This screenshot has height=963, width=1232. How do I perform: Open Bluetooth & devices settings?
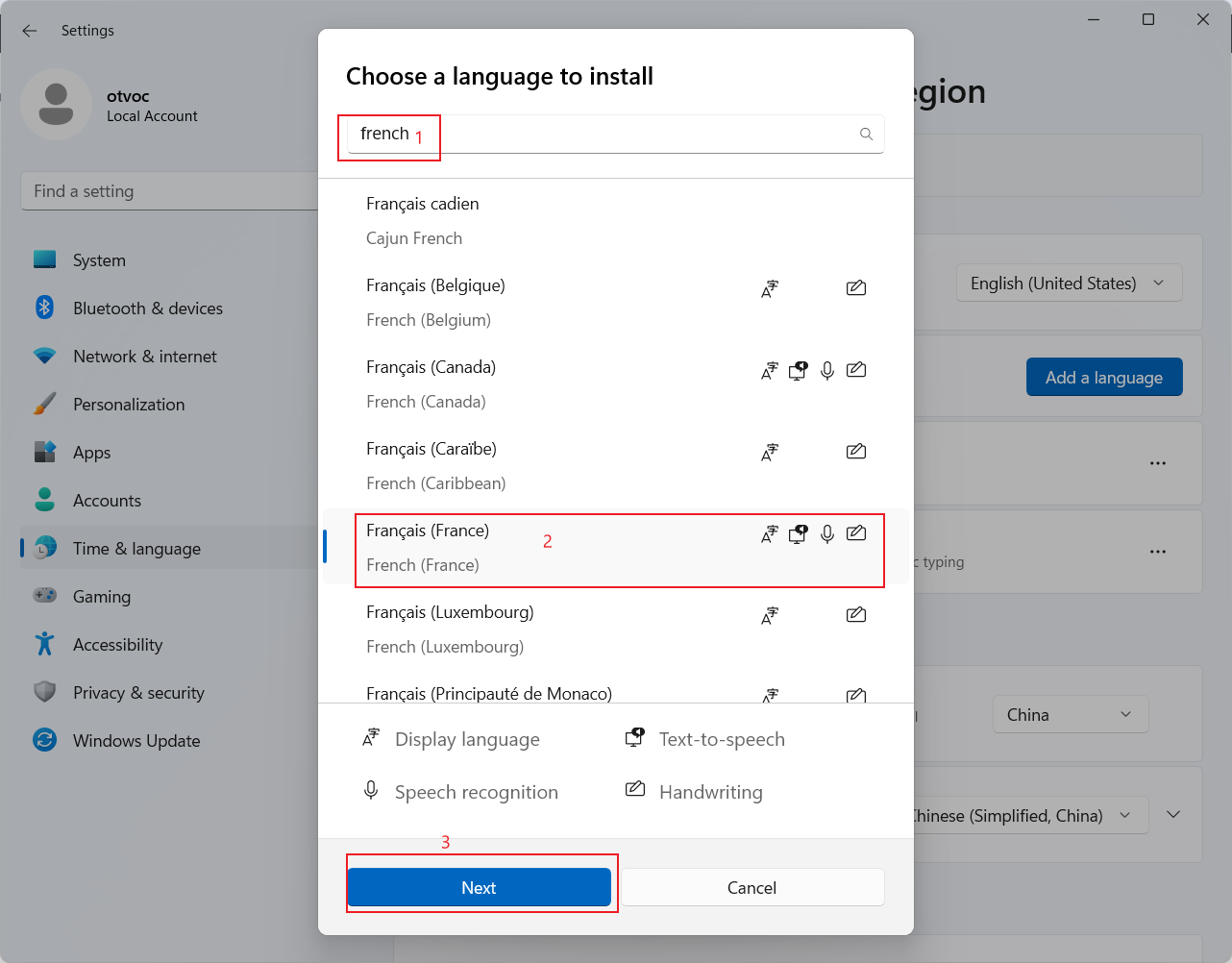169,308
